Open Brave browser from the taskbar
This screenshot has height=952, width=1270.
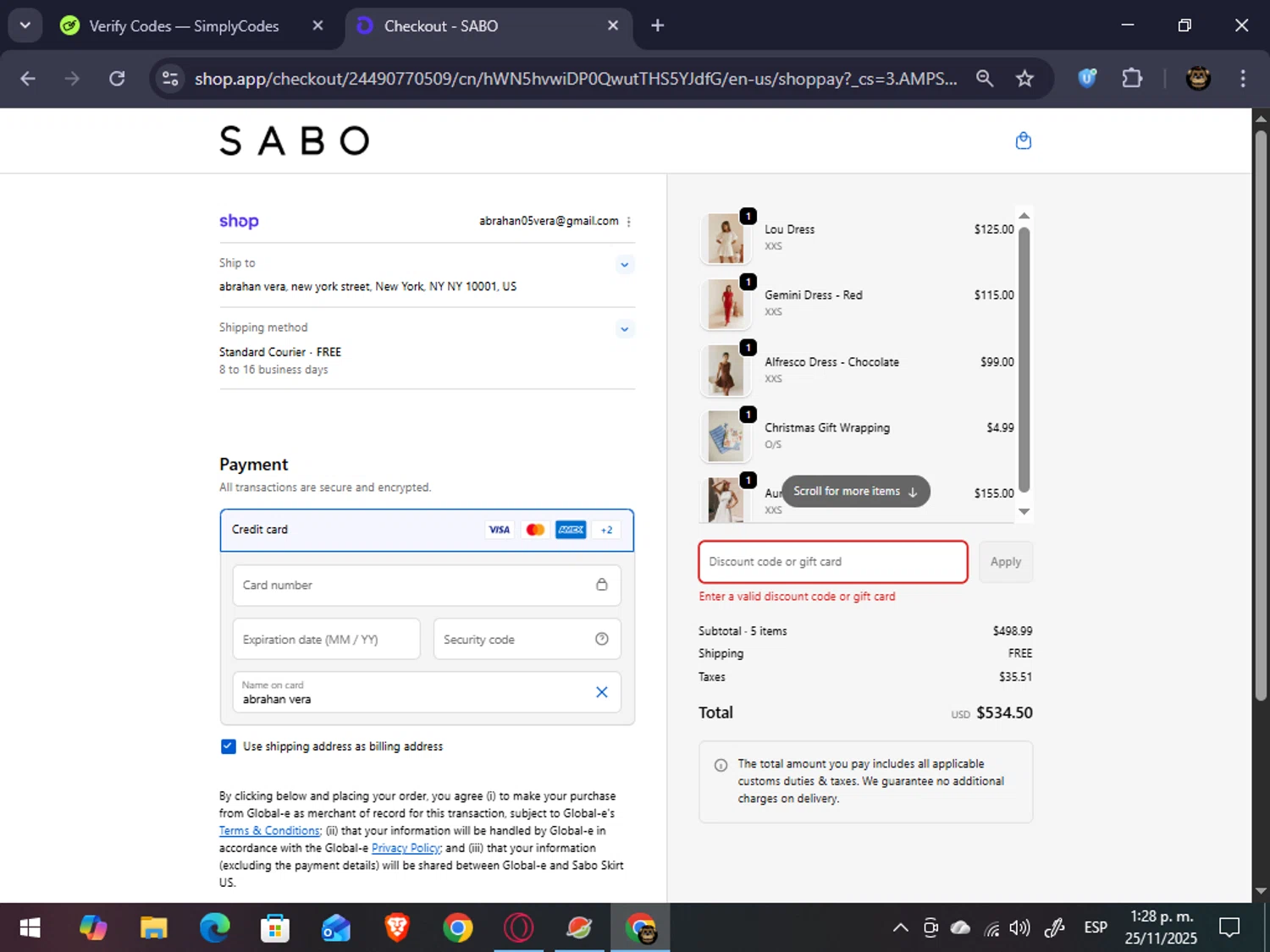coord(396,928)
